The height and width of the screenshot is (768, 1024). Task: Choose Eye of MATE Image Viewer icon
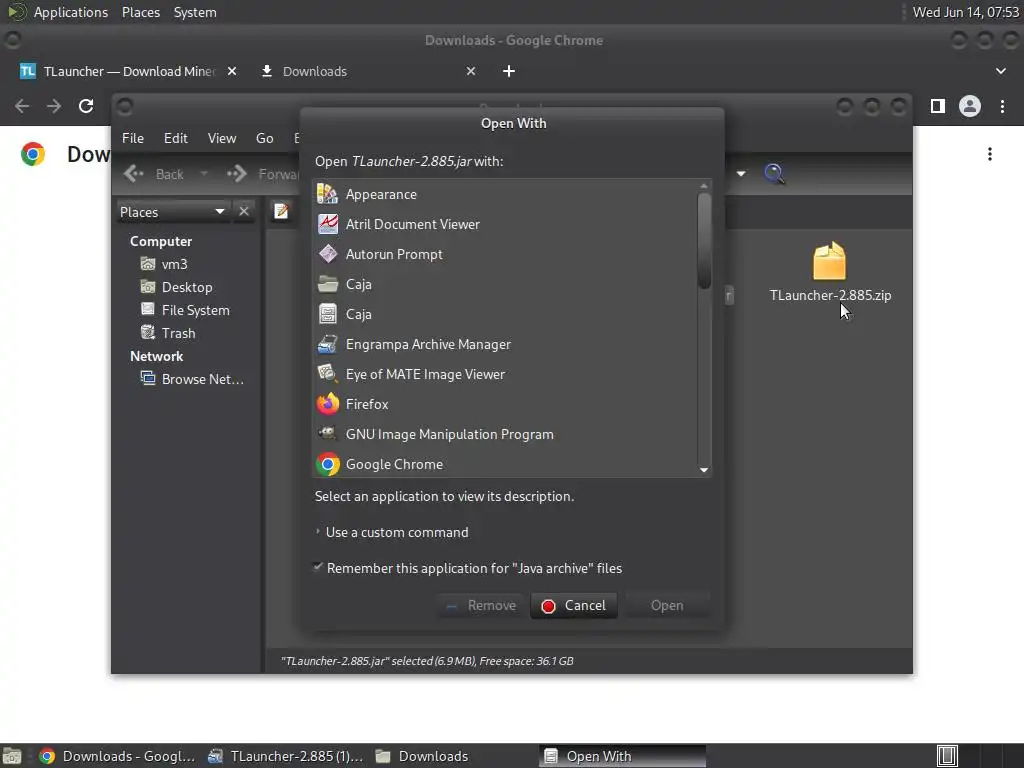pyautogui.click(x=328, y=374)
